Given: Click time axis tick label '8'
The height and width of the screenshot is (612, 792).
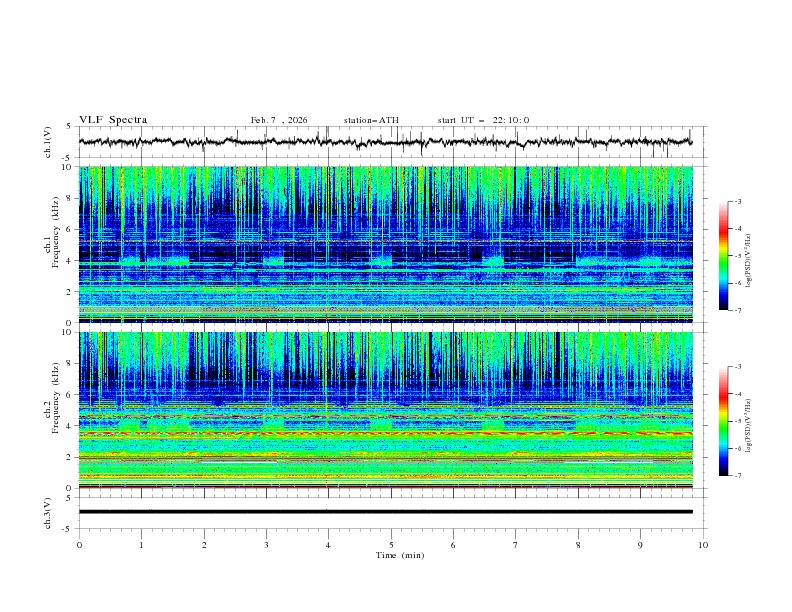Looking at the screenshot, I should [578, 545].
